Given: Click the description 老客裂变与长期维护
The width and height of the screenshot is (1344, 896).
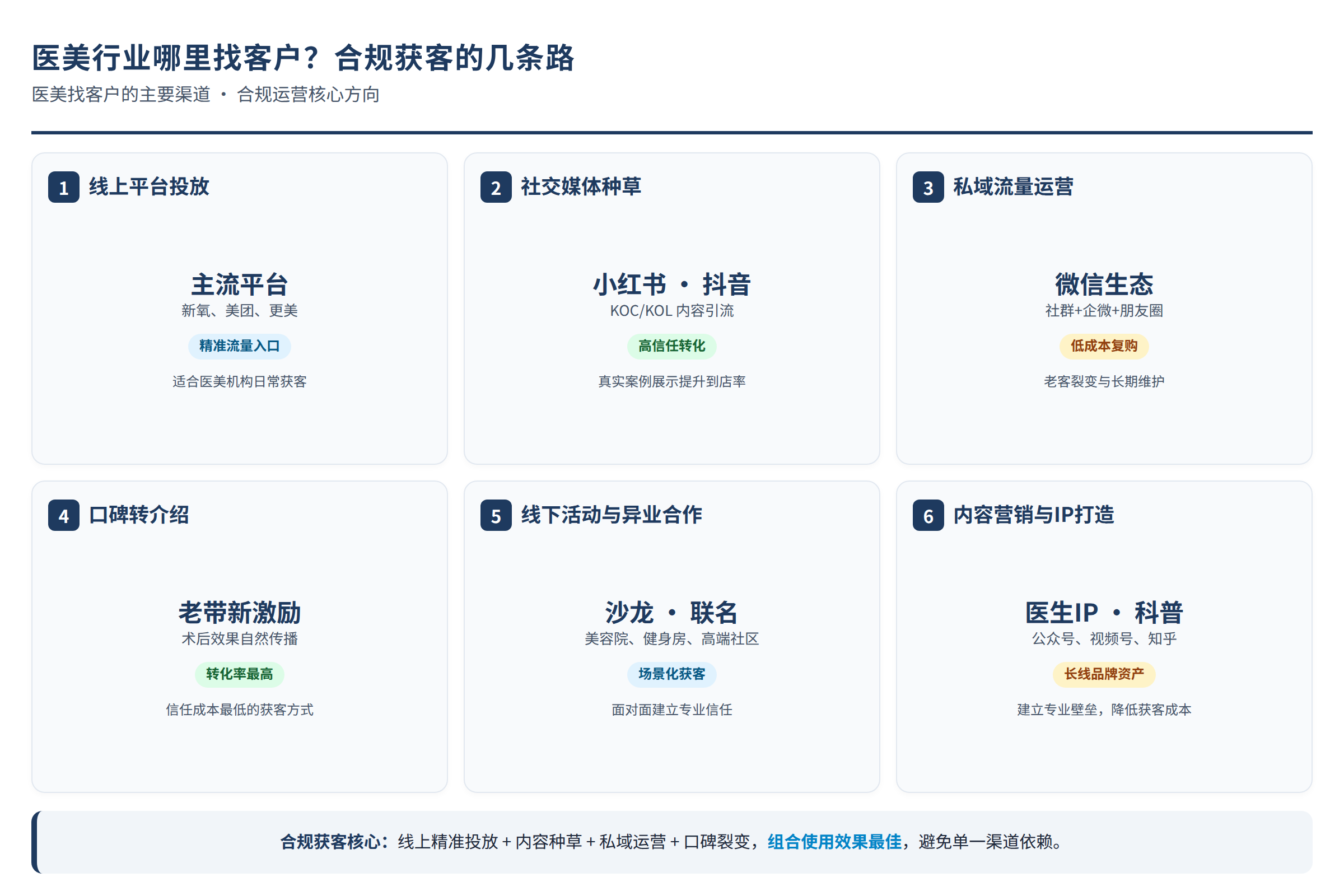Looking at the screenshot, I should (1104, 382).
